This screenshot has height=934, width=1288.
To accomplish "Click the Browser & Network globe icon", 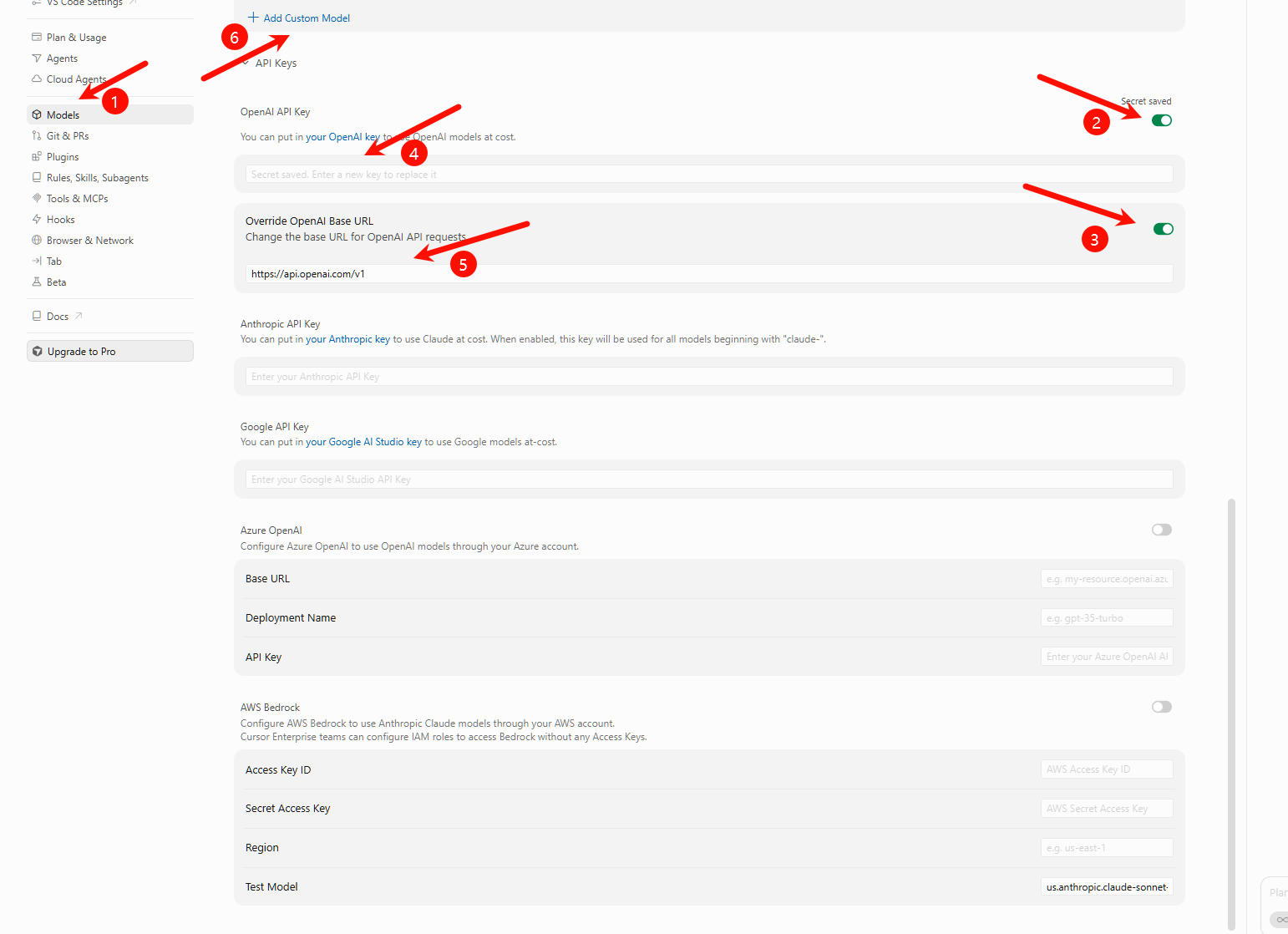I will pos(37,240).
